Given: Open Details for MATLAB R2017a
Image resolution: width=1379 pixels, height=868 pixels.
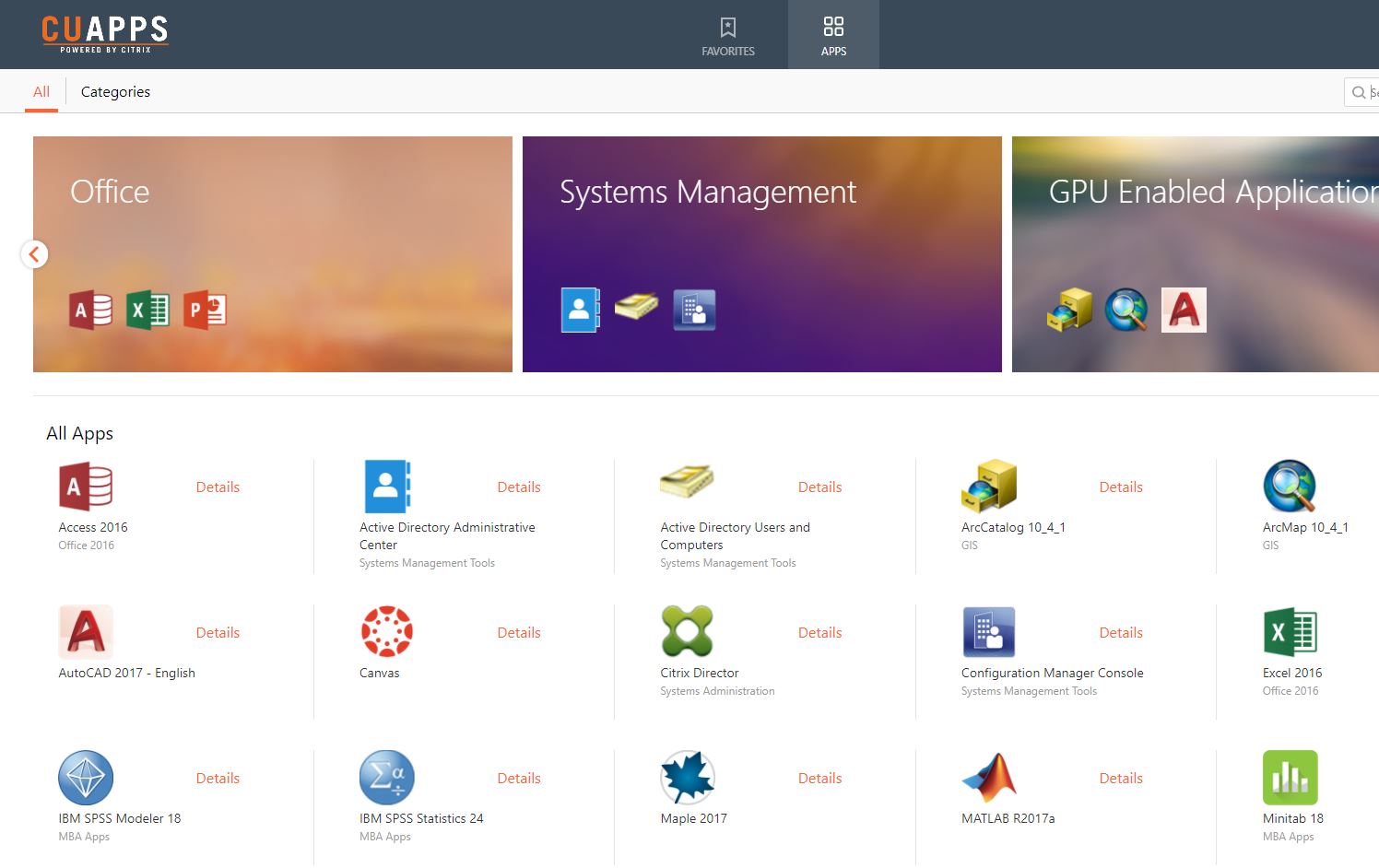Looking at the screenshot, I should [1121, 779].
